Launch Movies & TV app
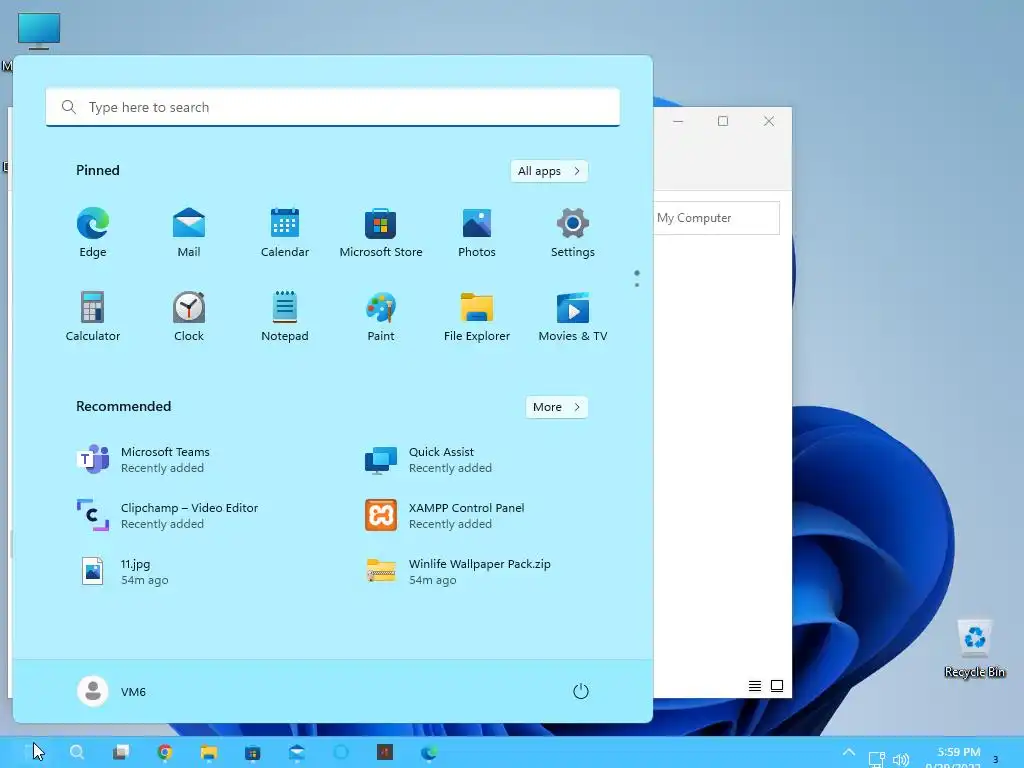The width and height of the screenshot is (1024, 768). click(x=573, y=317)
